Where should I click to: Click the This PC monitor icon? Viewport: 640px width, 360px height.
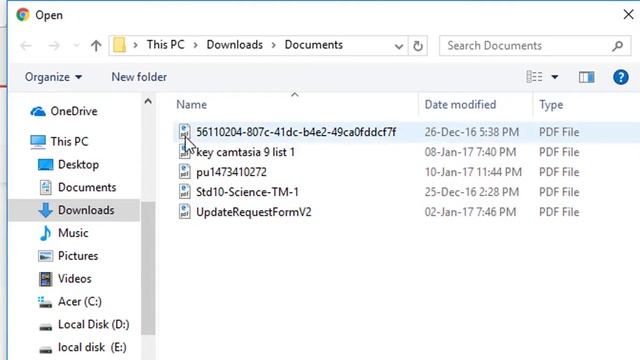pyautogui.click(x=38, y=142)
